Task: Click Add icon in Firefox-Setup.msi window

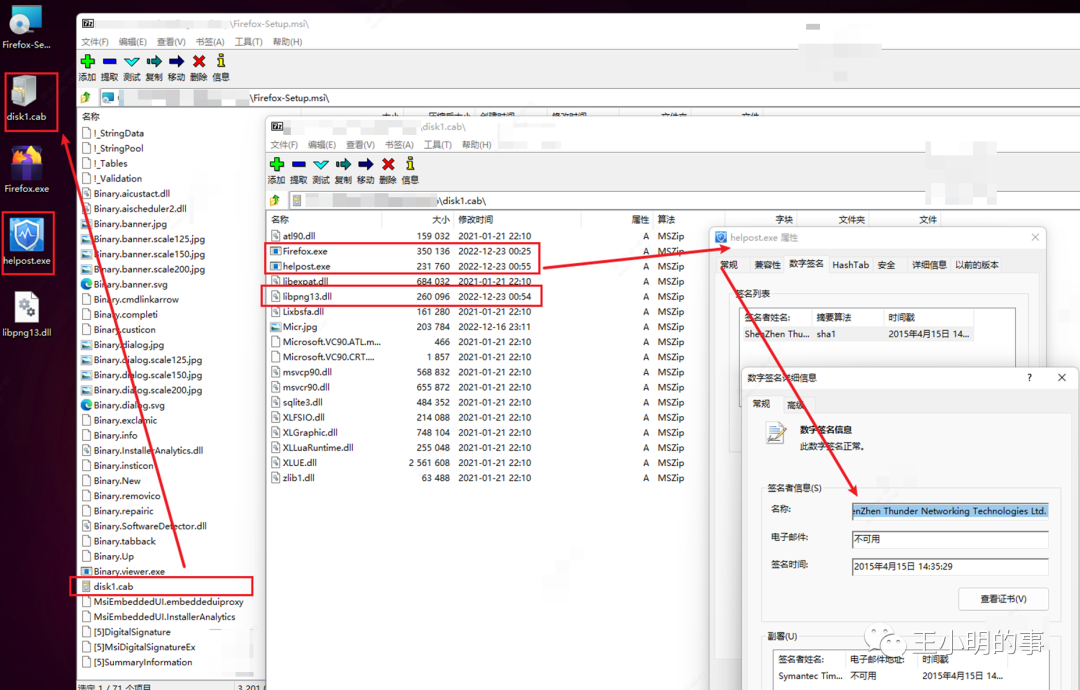Action: coord(87,61)
